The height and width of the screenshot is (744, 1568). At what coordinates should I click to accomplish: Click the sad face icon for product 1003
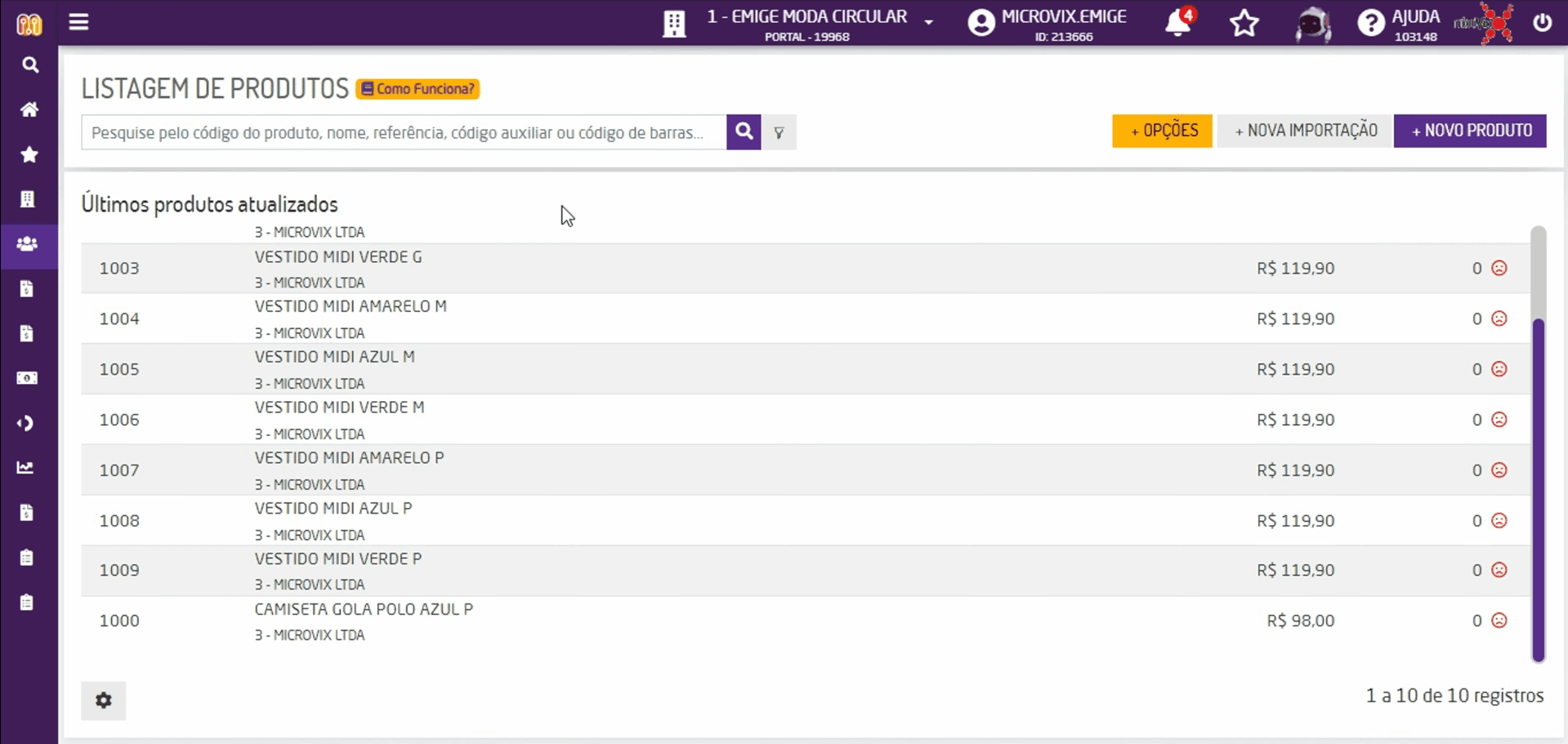coord(1499,268)
